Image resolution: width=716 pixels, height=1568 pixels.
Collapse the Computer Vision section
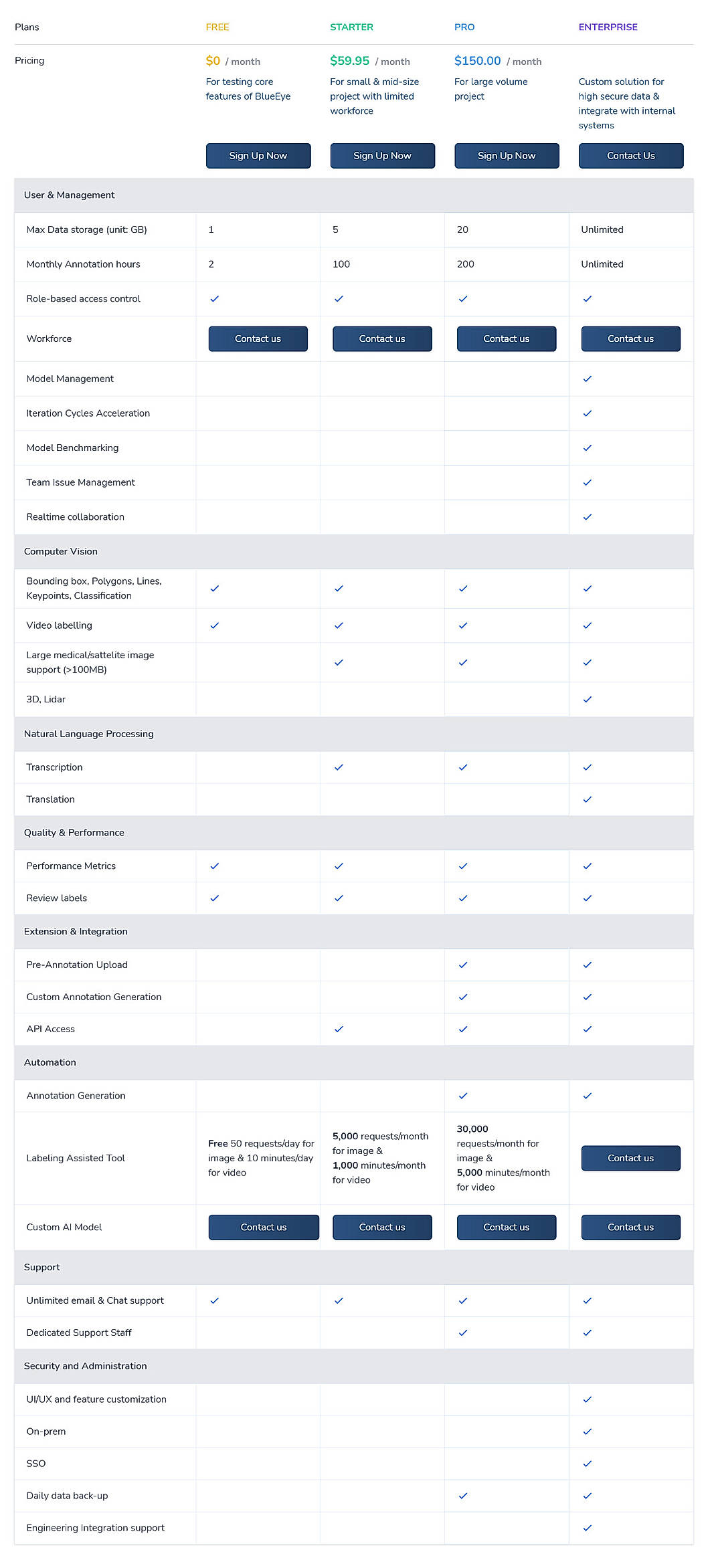point(61,551)
